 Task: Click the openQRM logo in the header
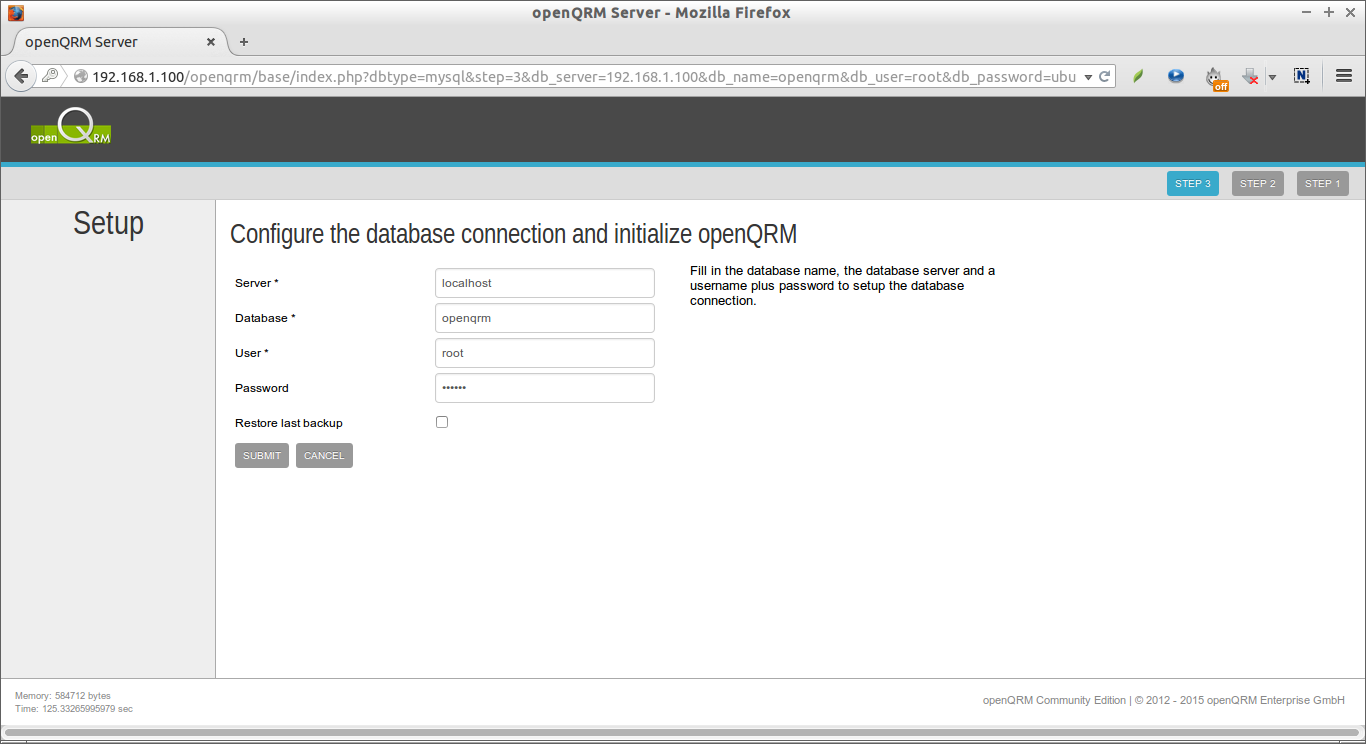[70, 127]
